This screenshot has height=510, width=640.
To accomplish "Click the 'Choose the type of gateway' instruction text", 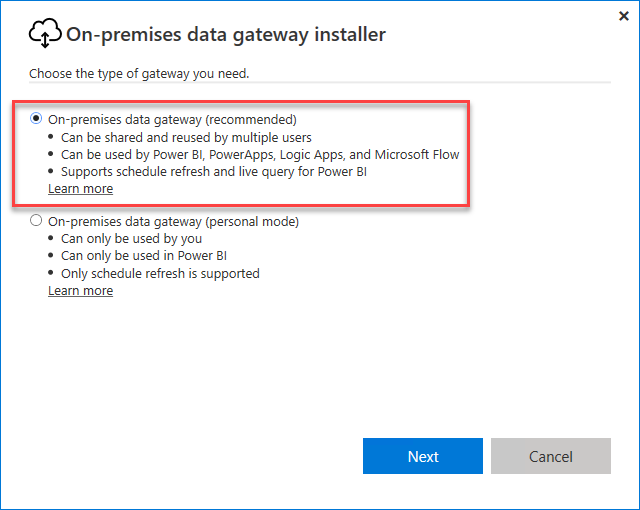I will (x=139, y=73).
